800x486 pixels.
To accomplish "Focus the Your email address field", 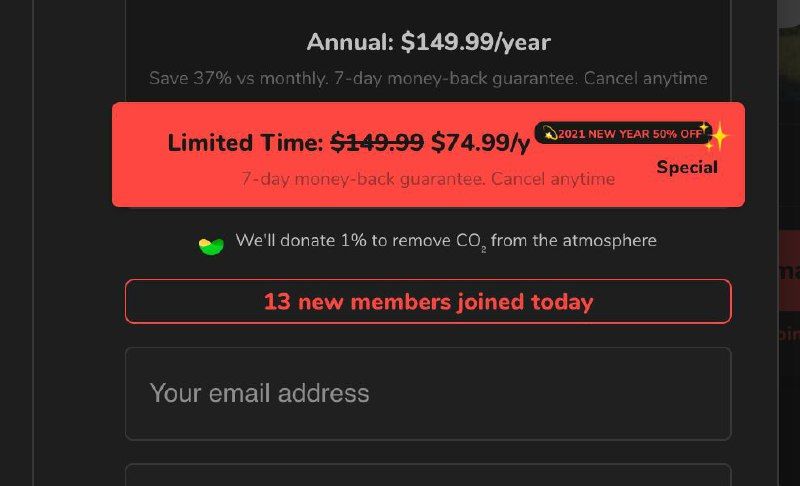I will click(428, 393).
